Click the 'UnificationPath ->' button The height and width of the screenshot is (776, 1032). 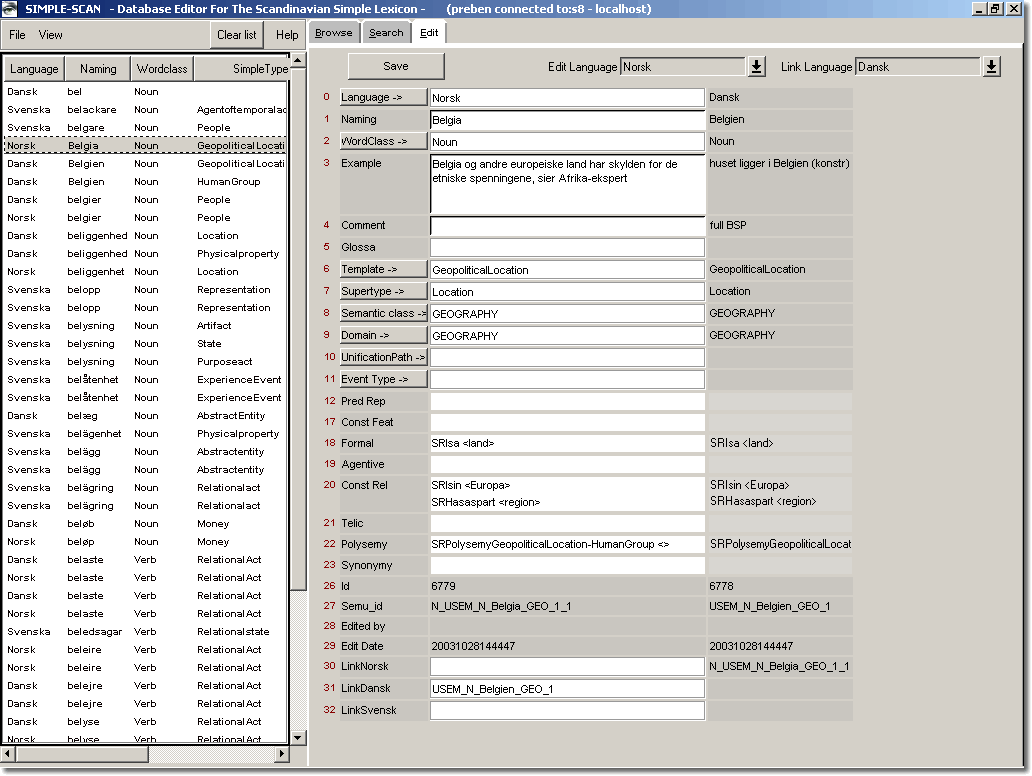coord(383,357)
